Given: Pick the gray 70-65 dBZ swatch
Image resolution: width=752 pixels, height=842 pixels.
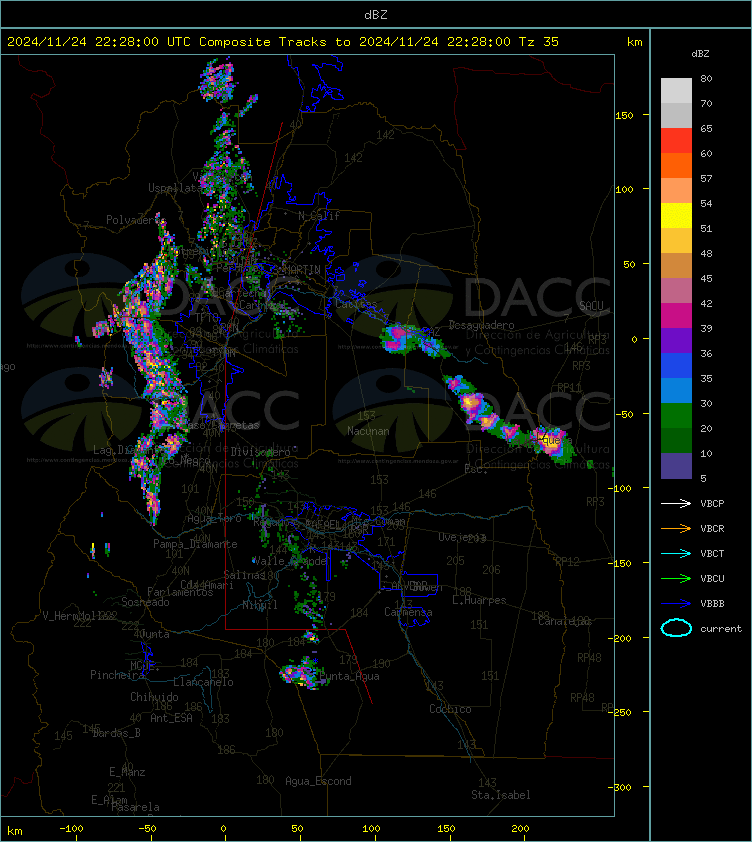Looking at the screenshot, I should (676, 115).
